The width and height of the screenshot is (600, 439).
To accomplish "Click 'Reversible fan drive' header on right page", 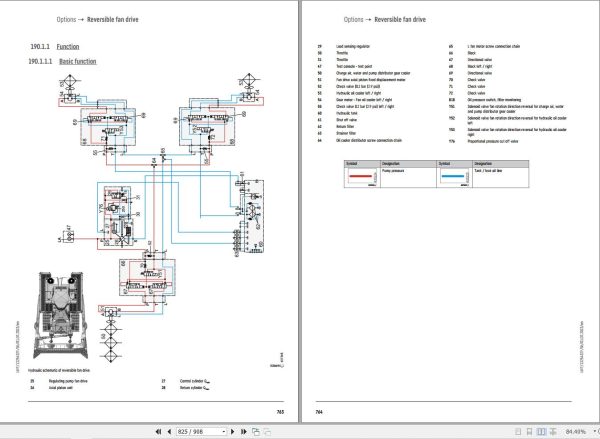I will pos(400,20).
